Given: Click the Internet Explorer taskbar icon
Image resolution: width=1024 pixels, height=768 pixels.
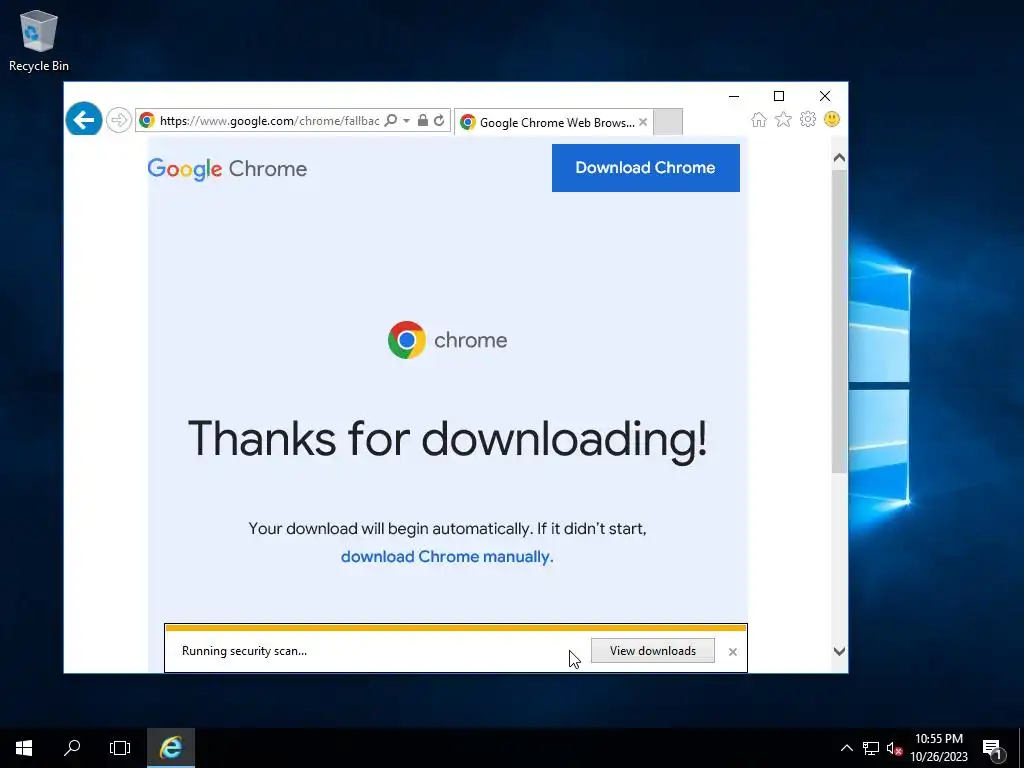Looking at the screenshot, I should point(170,748).
